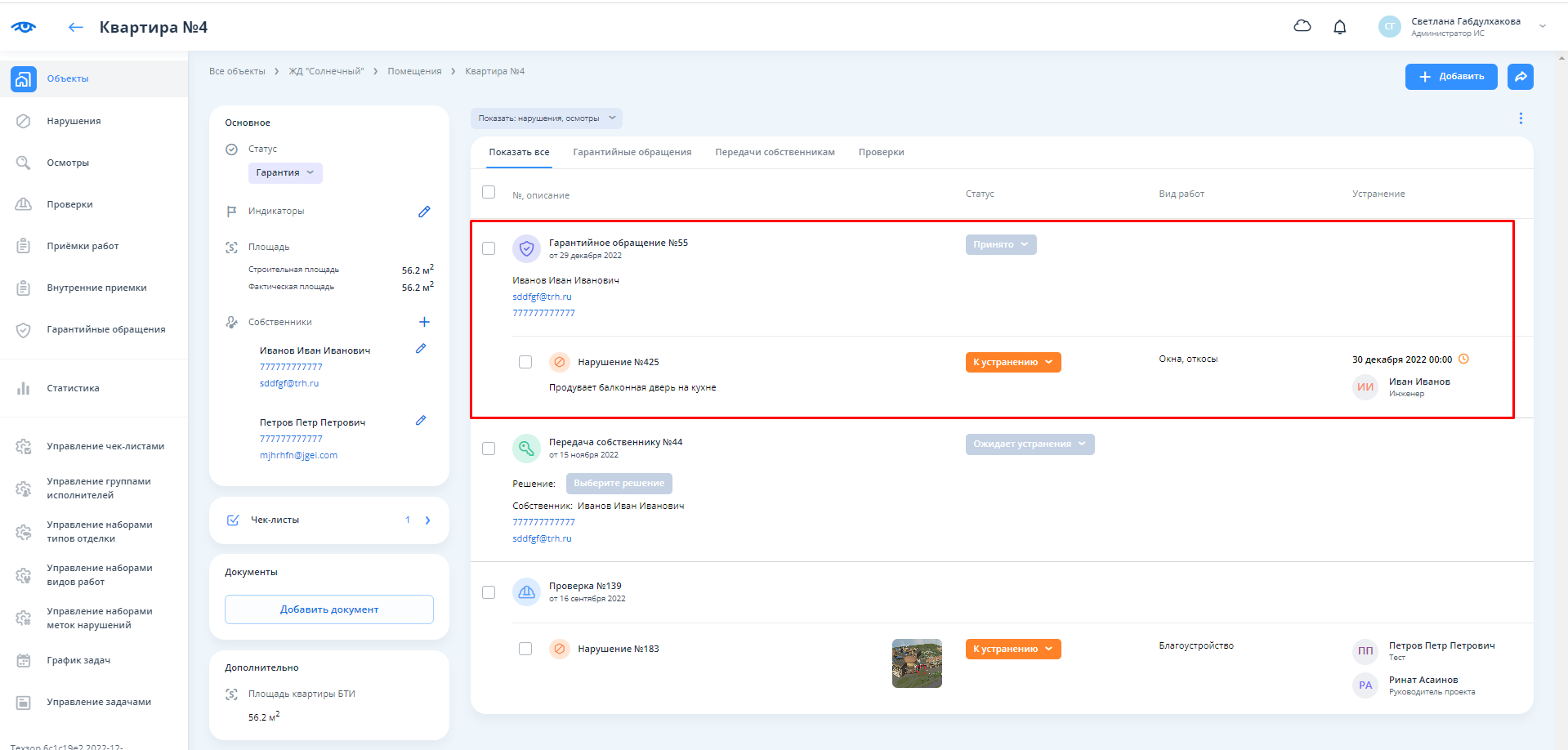Viewport: 1568px width, 750px height.
Task: Tick checkbox for Гарантийное обращение №55
Action: [x=489, y=248]
